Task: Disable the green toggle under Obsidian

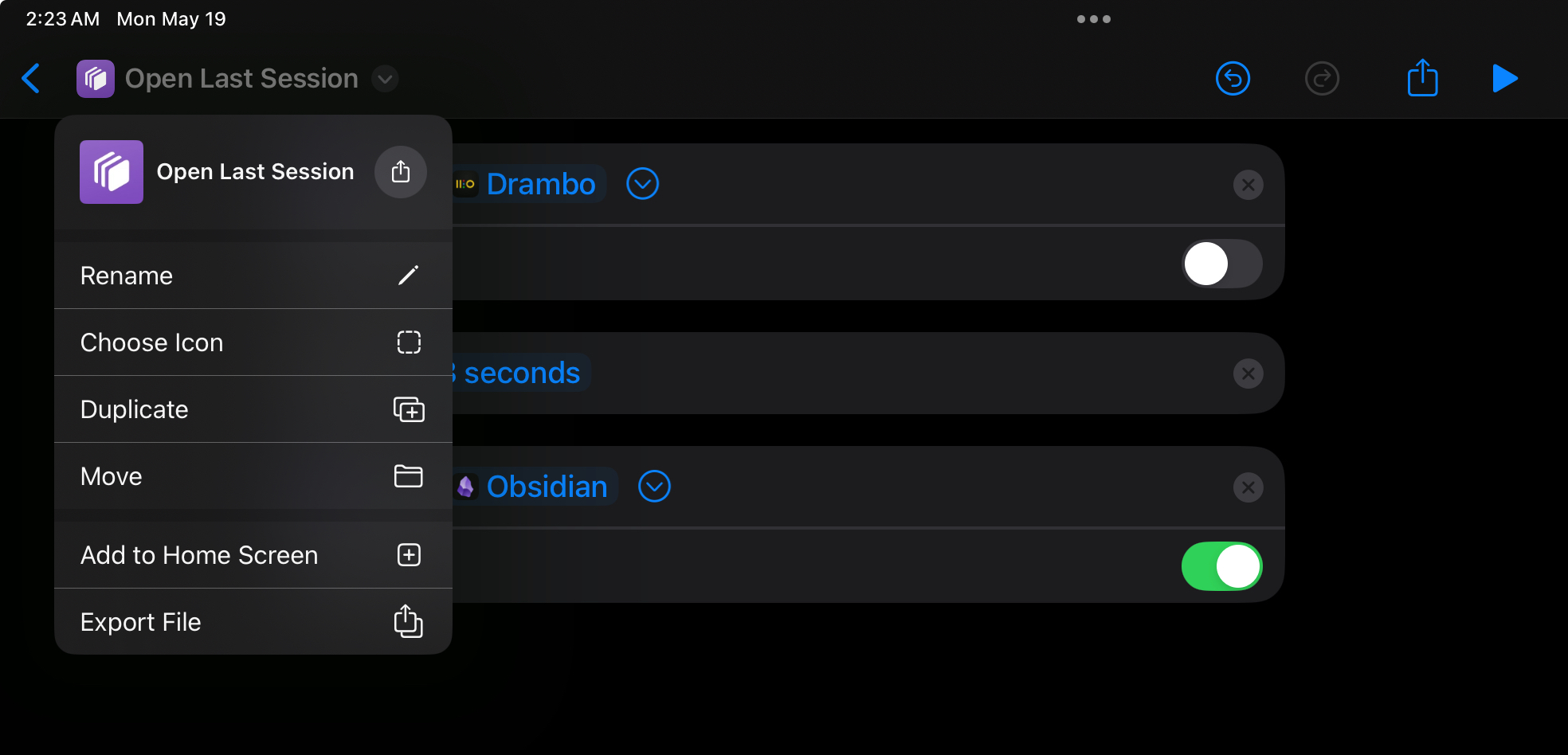Action: tap(1221, 566)
